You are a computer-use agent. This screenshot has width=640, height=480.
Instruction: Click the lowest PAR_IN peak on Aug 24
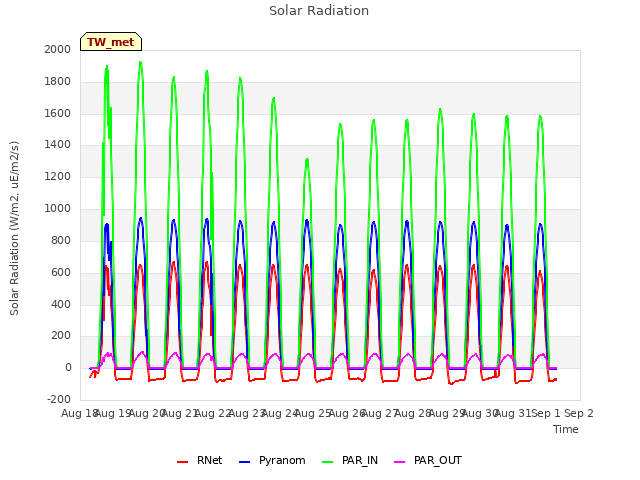tap(307, 160)
